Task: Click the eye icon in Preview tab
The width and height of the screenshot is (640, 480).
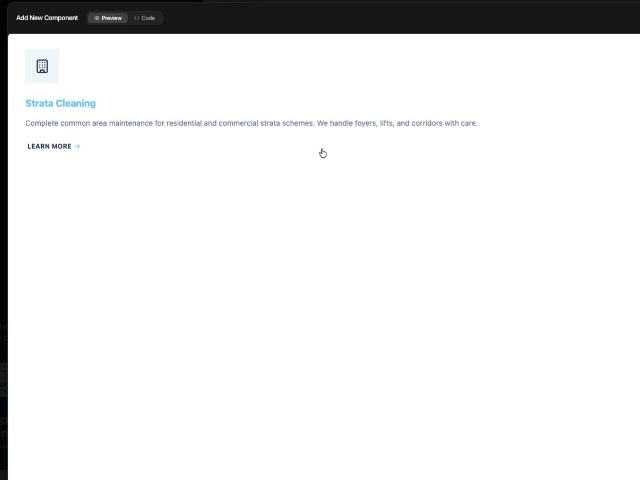Action: coord(97,18)
